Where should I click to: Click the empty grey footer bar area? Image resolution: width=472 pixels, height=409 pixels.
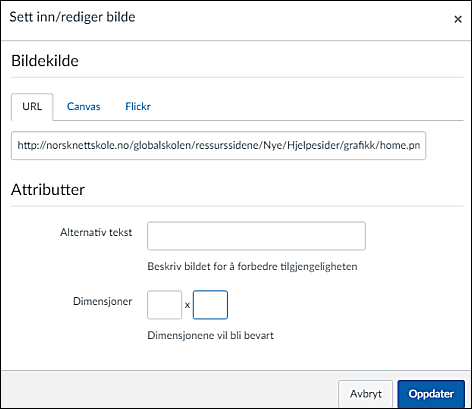167,390
